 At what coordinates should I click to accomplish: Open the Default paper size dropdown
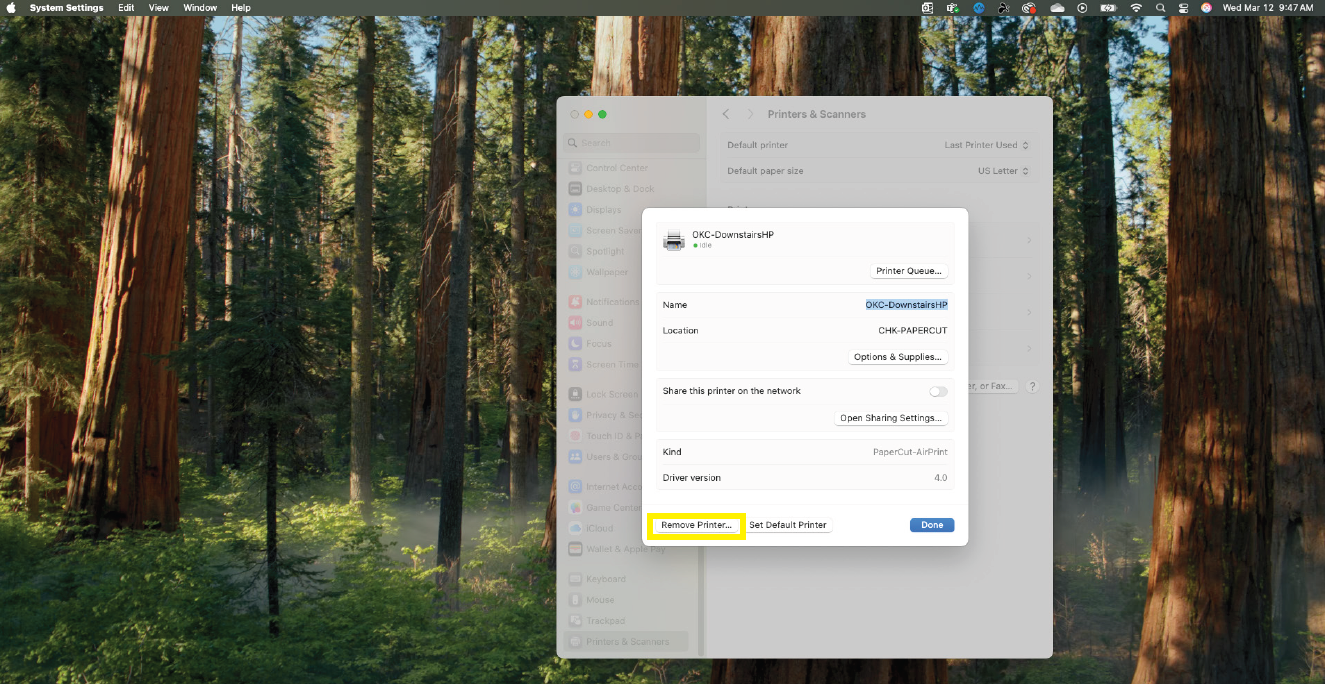[1003, 171]
